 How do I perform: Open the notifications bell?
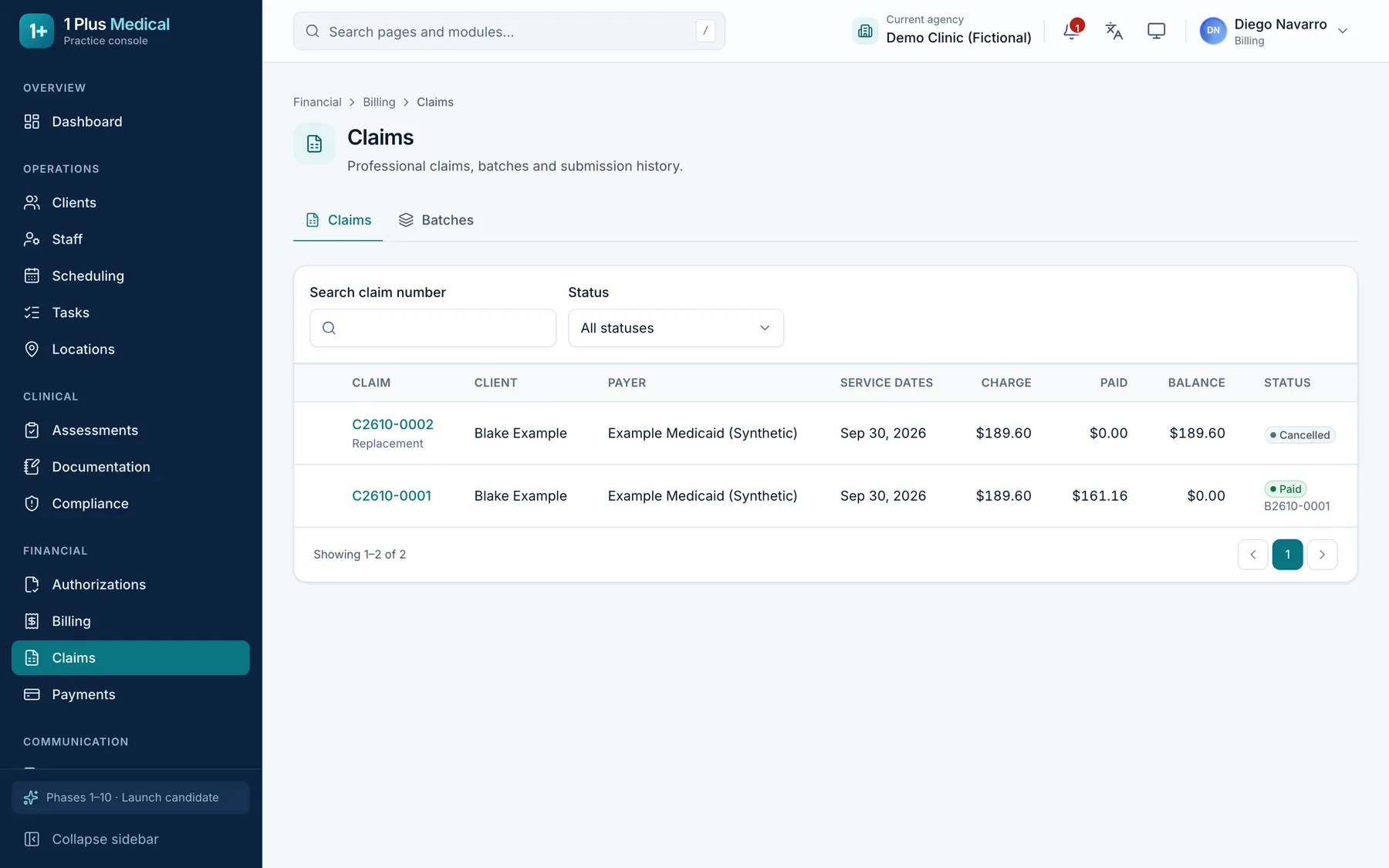tap(1071, 31)
